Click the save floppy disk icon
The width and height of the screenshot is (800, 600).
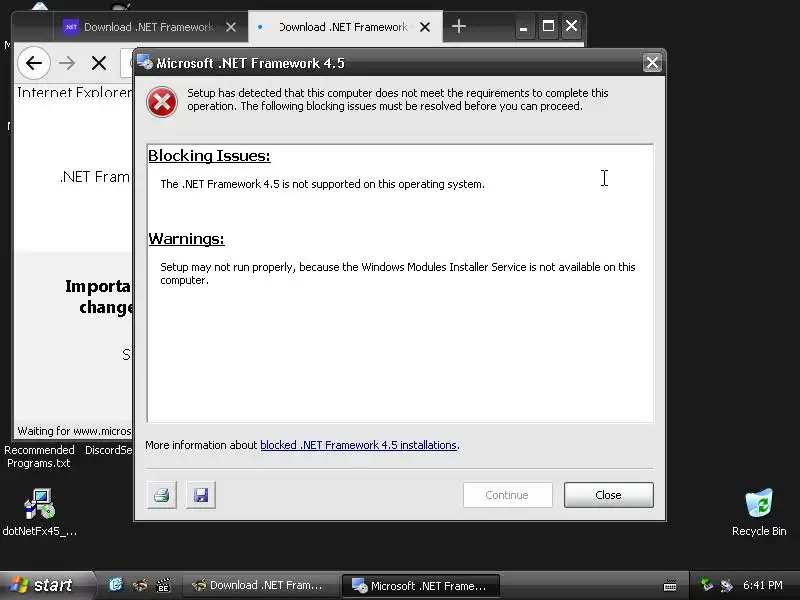point(201,495)
